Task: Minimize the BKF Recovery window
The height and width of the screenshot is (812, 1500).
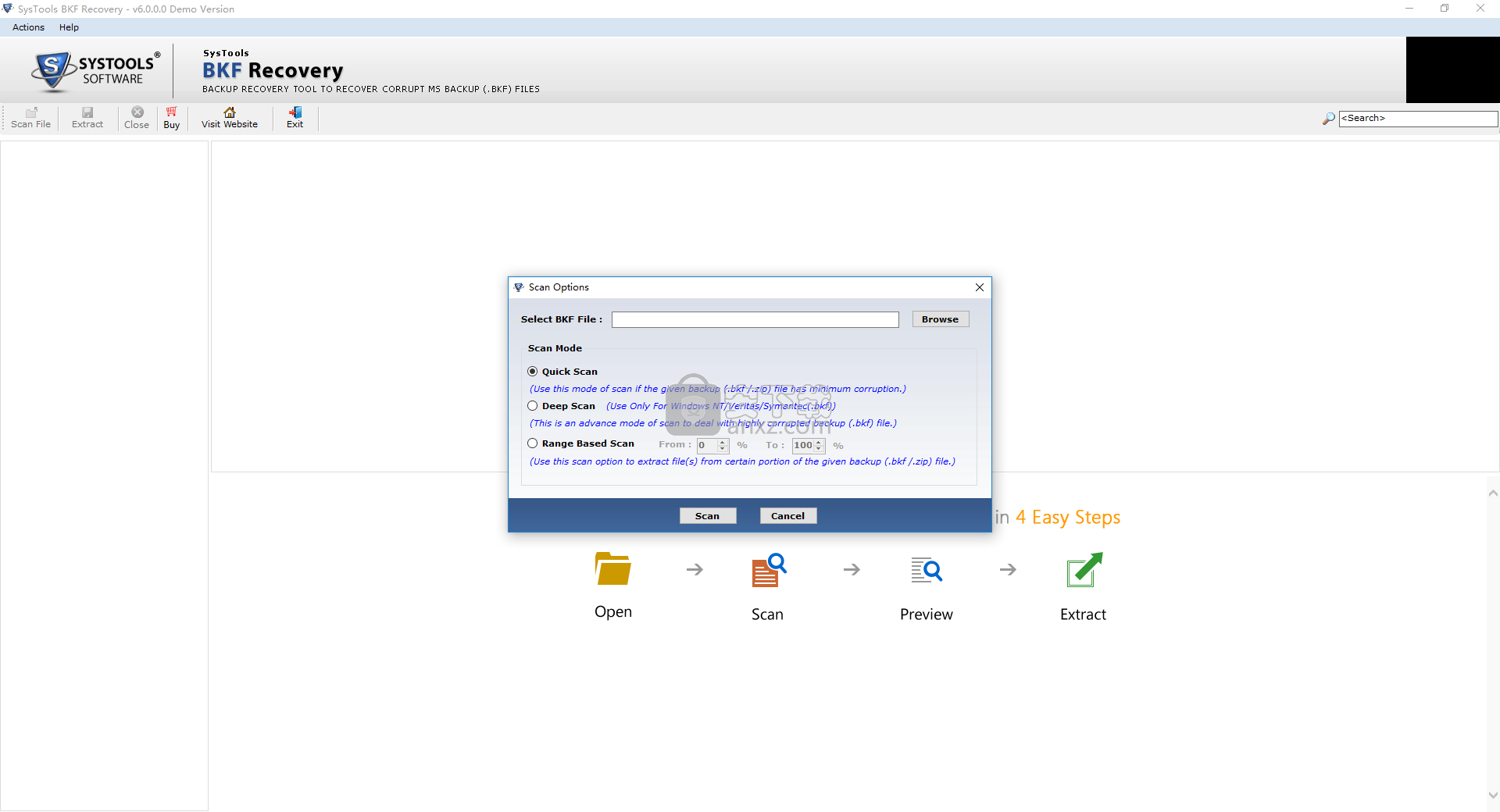Action: click(1409, 9)
